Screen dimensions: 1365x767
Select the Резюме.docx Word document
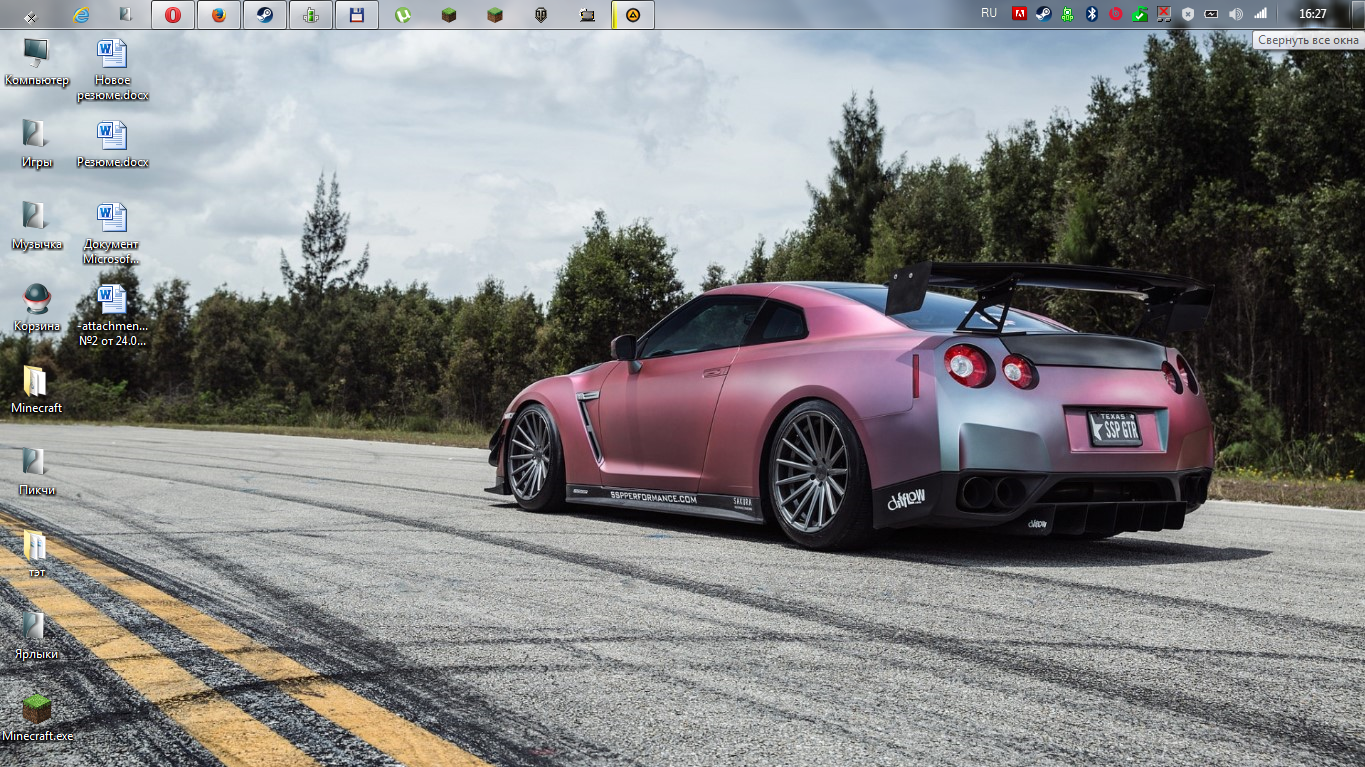coord(112,143)
